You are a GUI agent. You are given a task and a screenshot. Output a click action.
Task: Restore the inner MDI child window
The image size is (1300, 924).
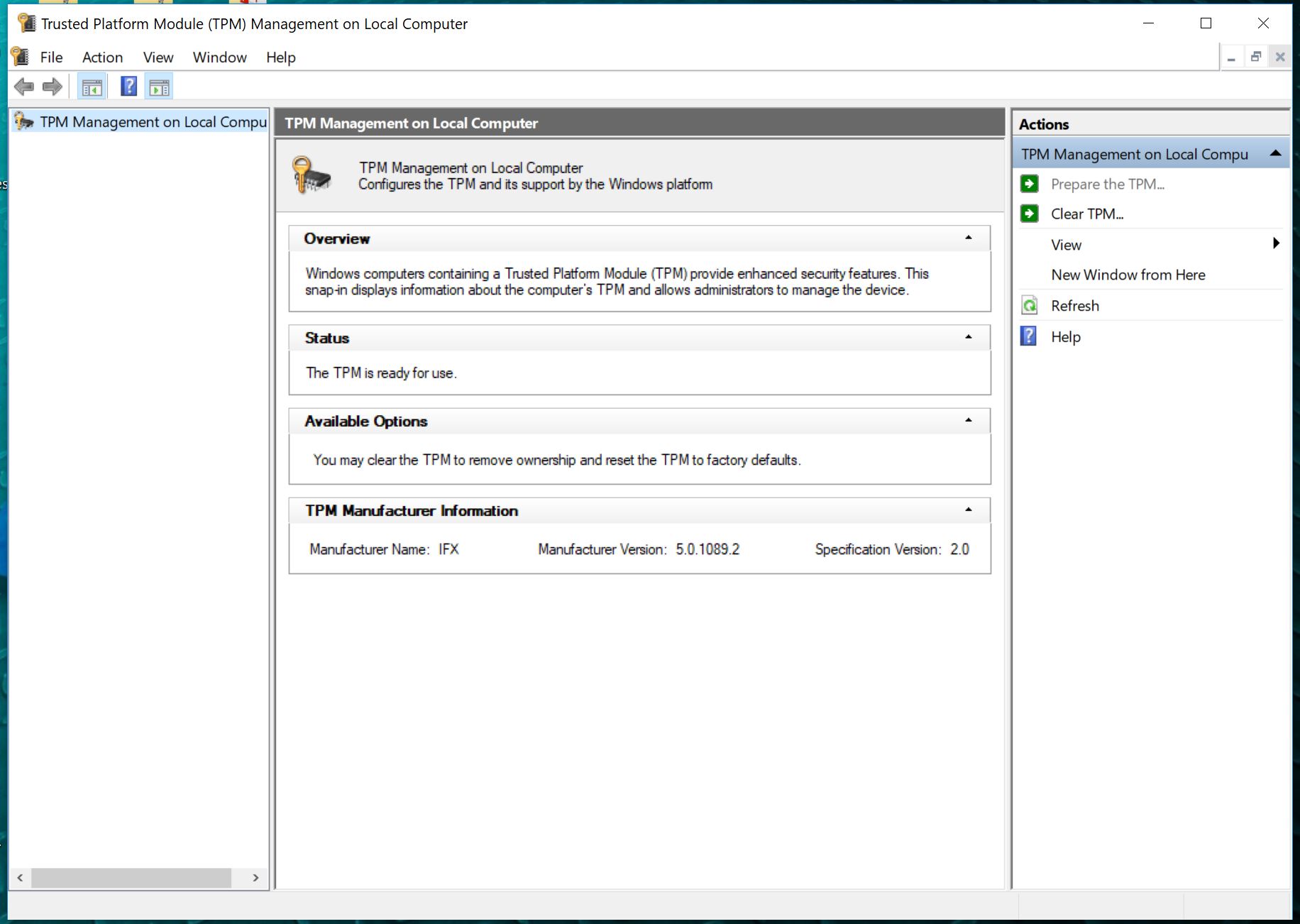[1255, 57]
